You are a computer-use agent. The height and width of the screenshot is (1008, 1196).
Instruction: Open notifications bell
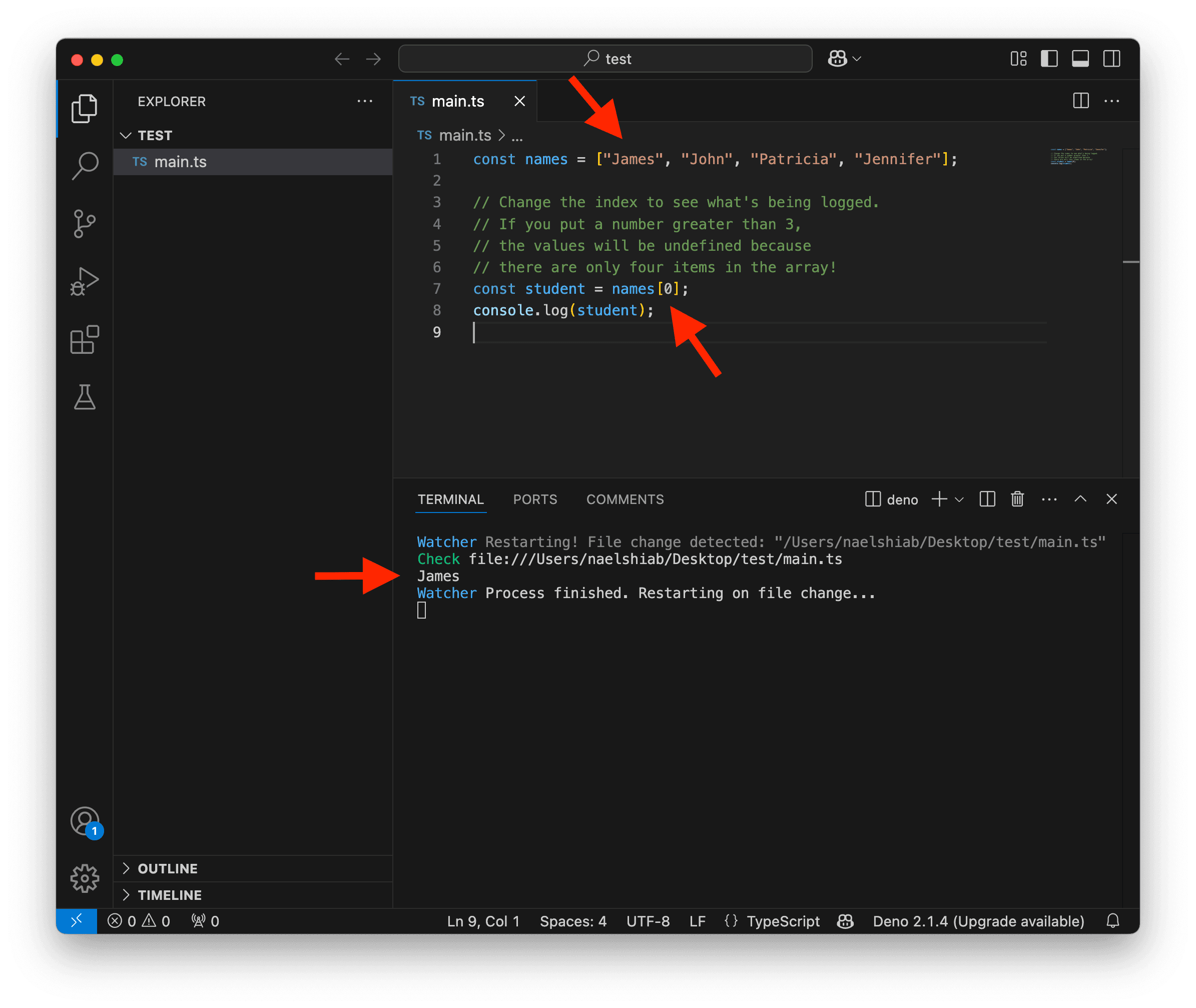1112,920
